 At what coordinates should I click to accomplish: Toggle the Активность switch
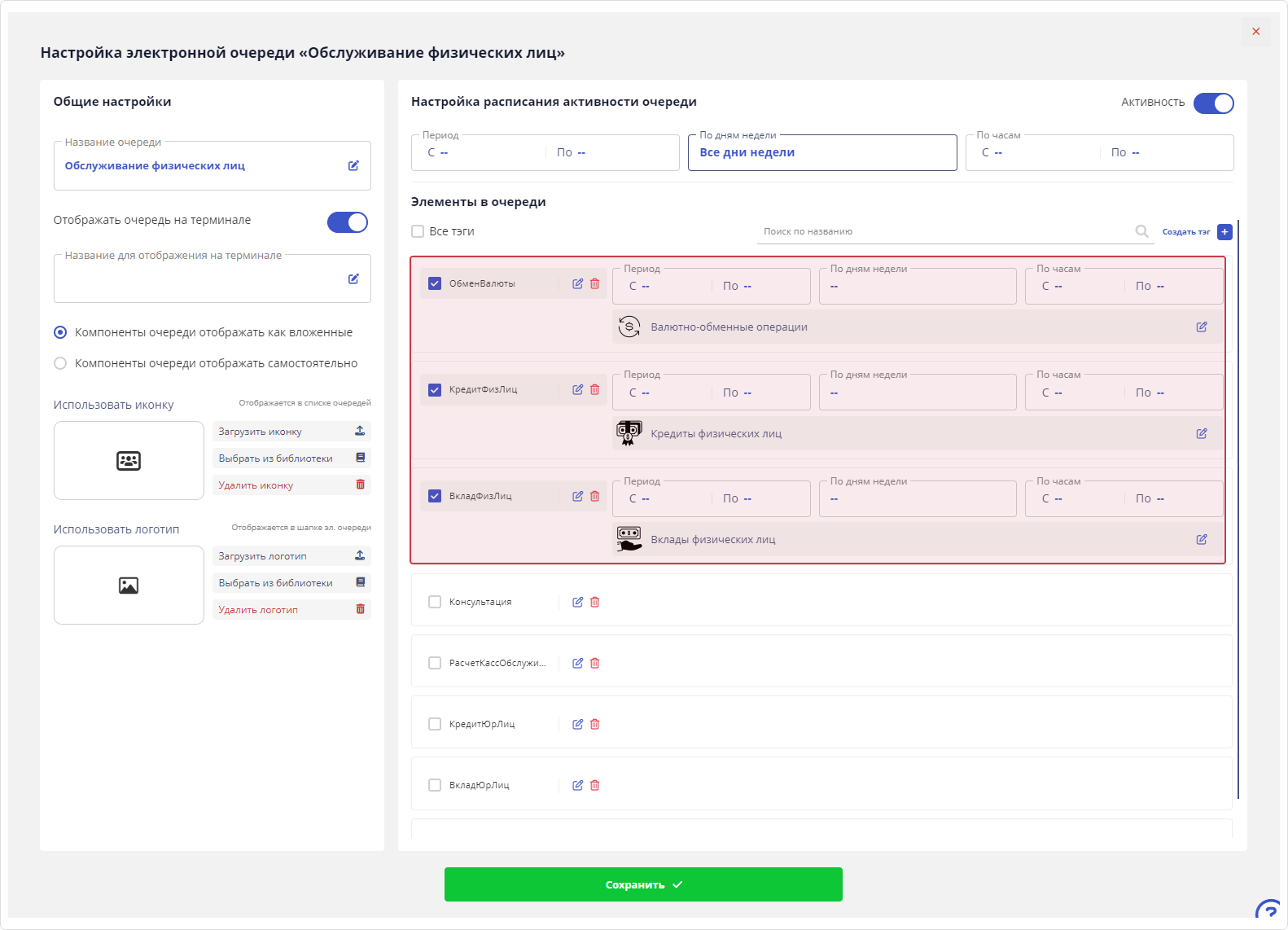(x=1213, y=103)
